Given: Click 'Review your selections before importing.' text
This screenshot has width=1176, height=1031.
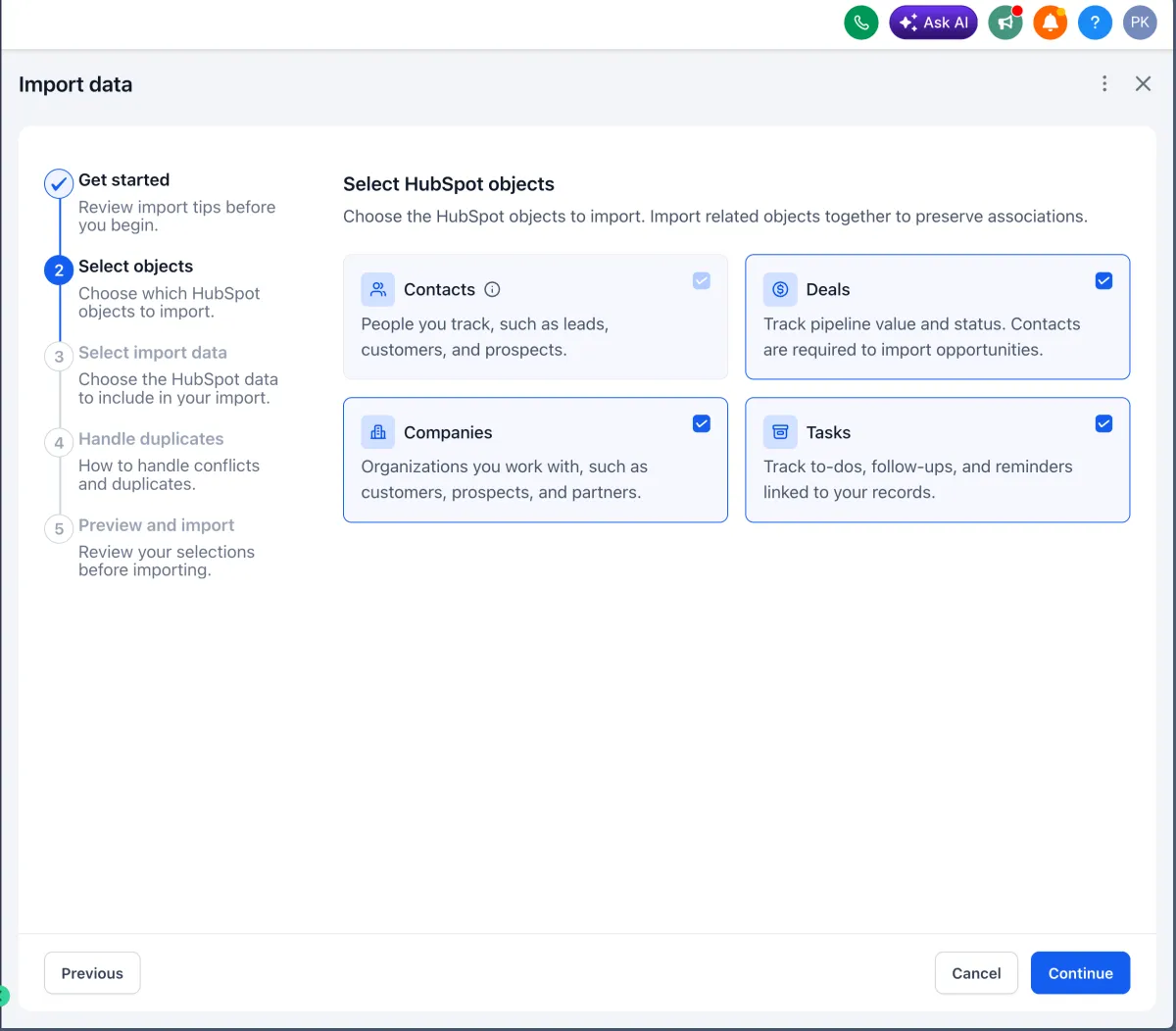Looking at the screenshot, I should tap(167, 561).
